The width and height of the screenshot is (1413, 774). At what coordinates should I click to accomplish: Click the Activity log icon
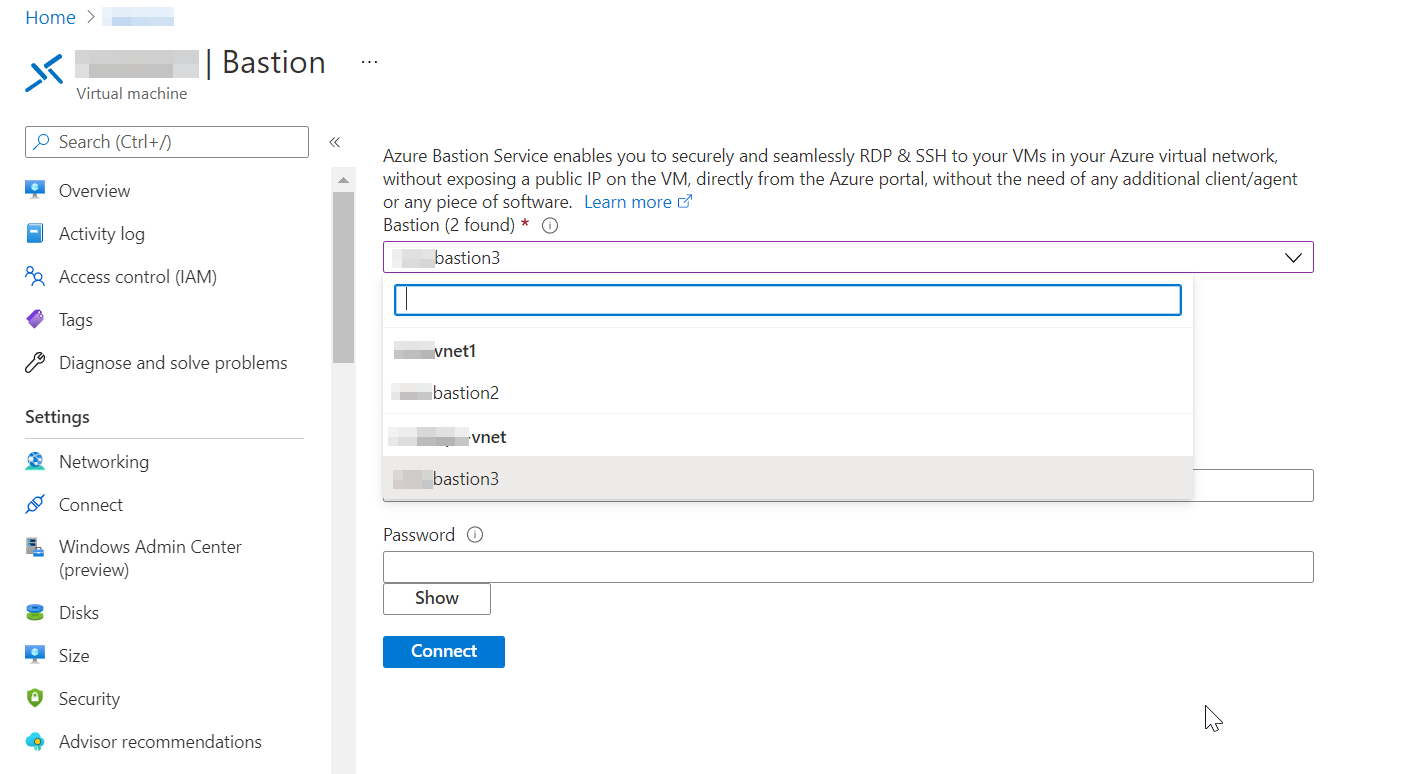(35, 233)
